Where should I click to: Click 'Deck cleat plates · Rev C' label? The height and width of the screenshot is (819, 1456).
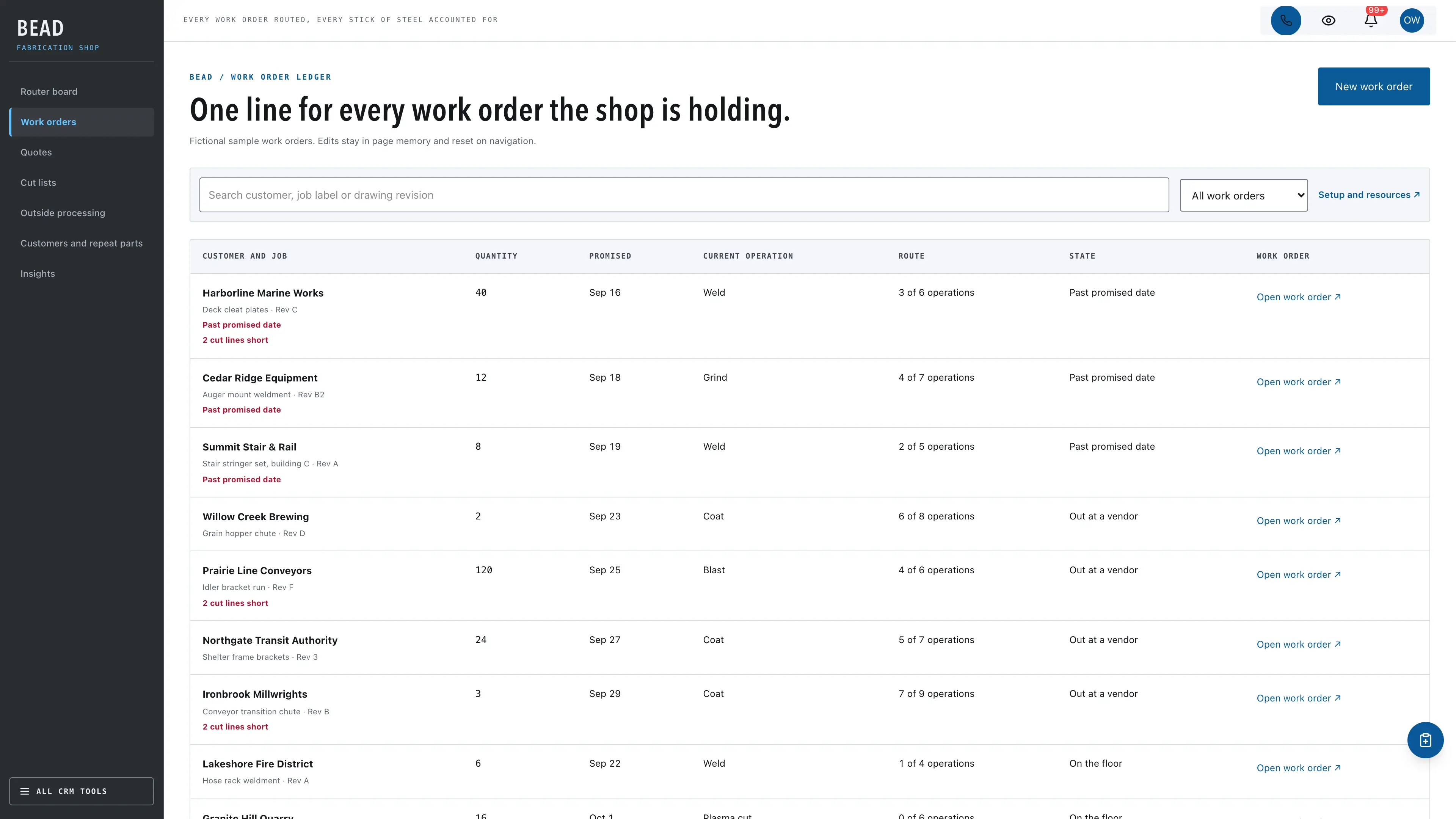(x=250, y=310)
